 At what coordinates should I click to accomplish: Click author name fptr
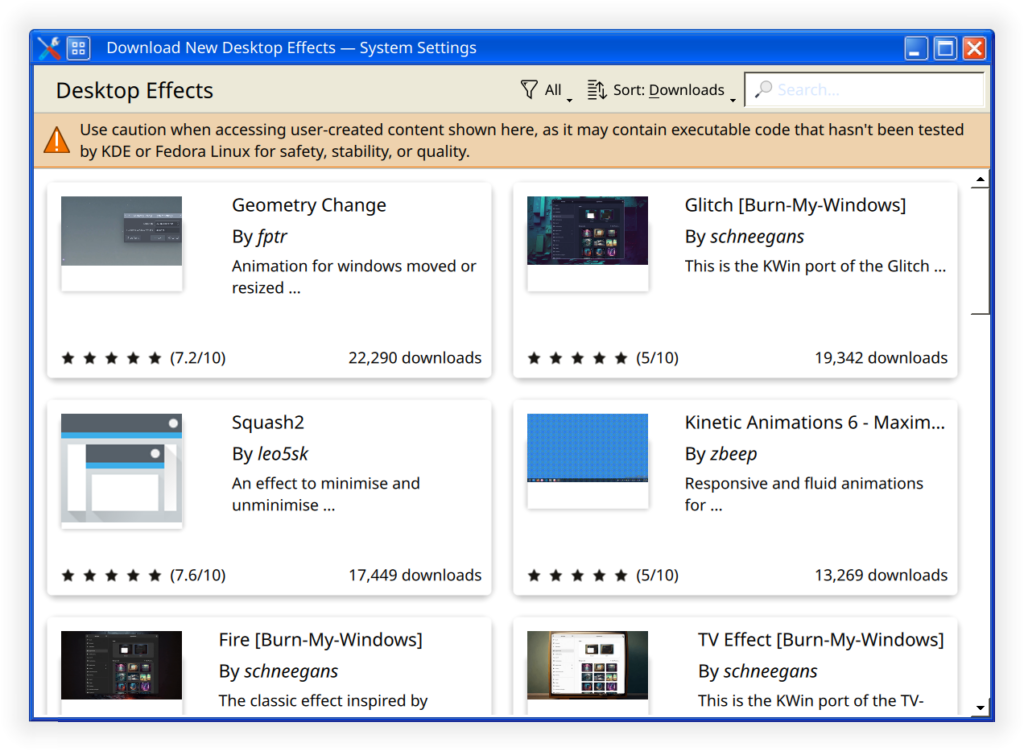[x=272, y=236]
